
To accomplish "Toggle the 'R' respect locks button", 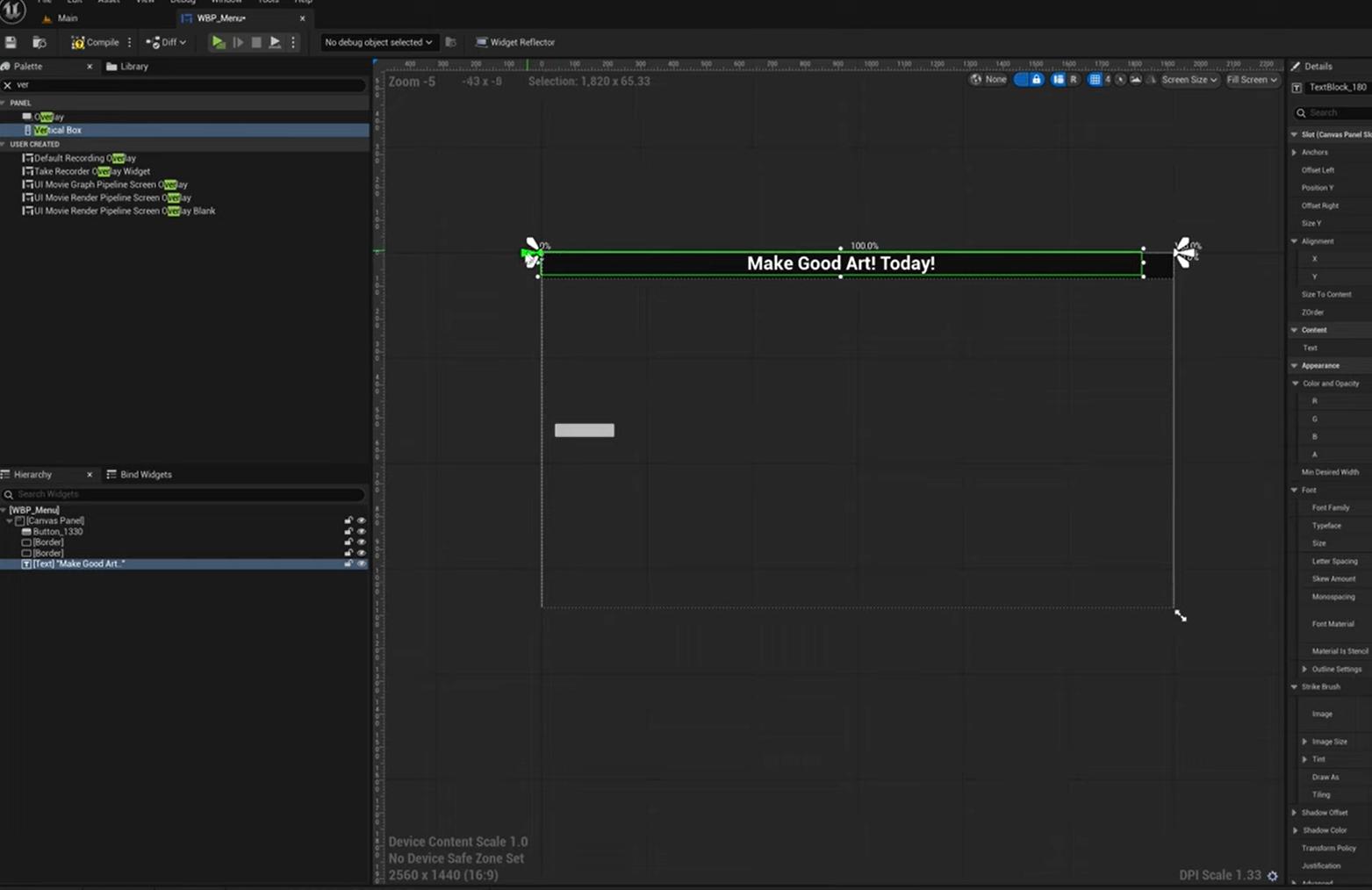I will [1074, 80].
